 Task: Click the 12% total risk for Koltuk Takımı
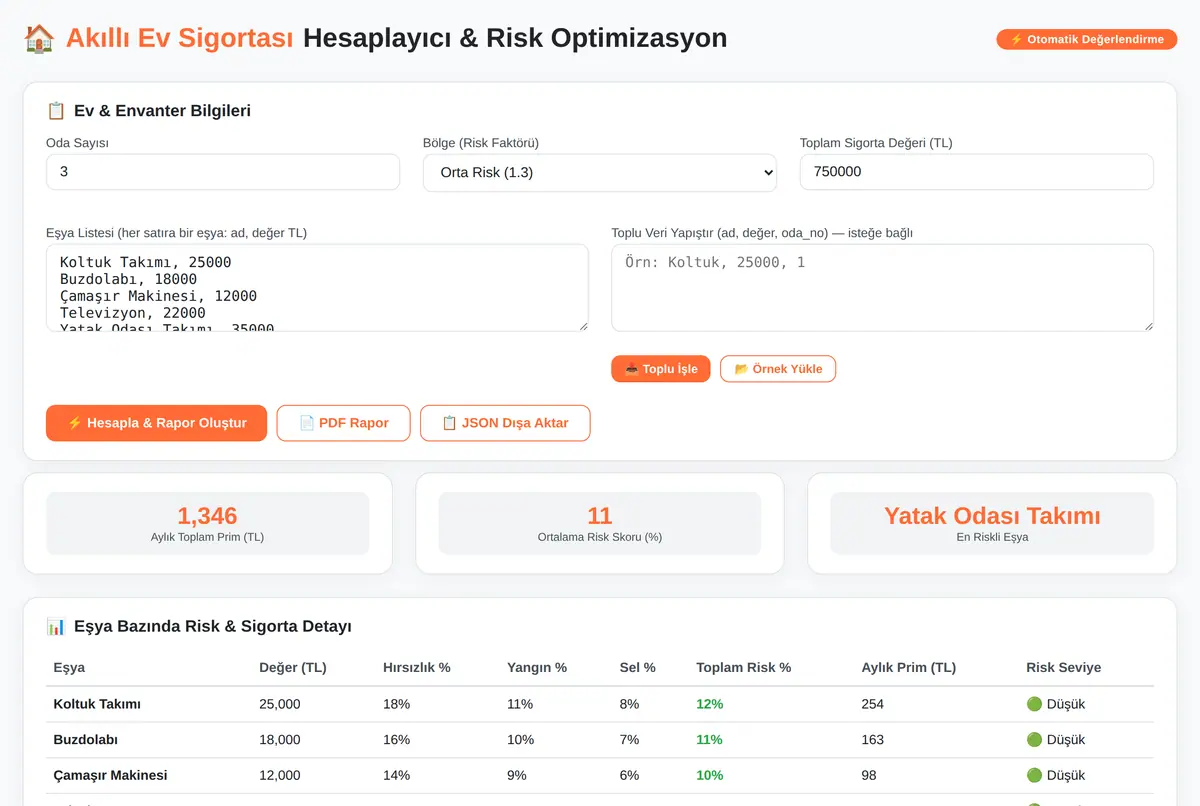coord(710,704)
